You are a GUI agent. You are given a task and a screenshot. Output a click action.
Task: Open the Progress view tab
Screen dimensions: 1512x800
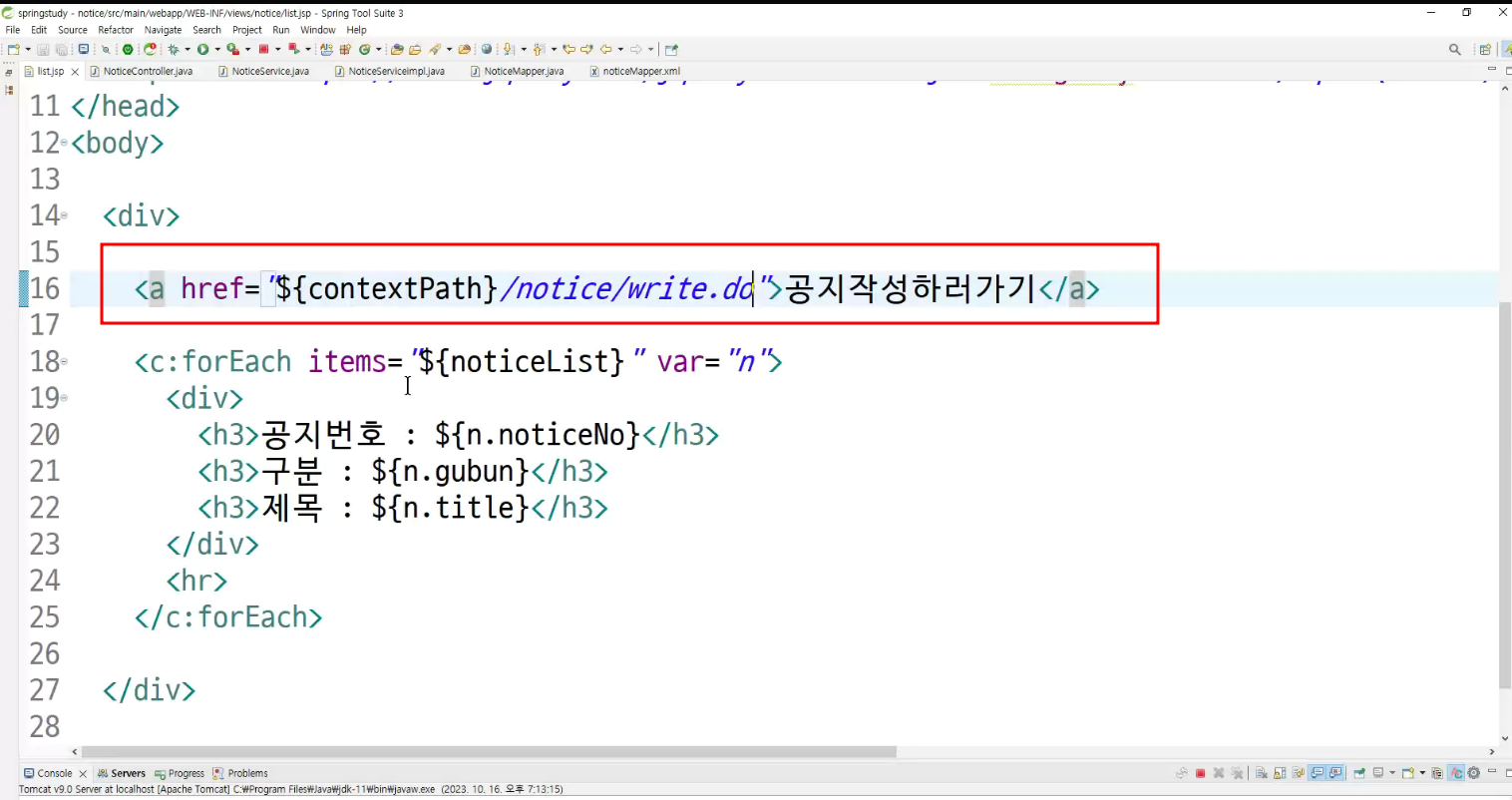(180, 773)
